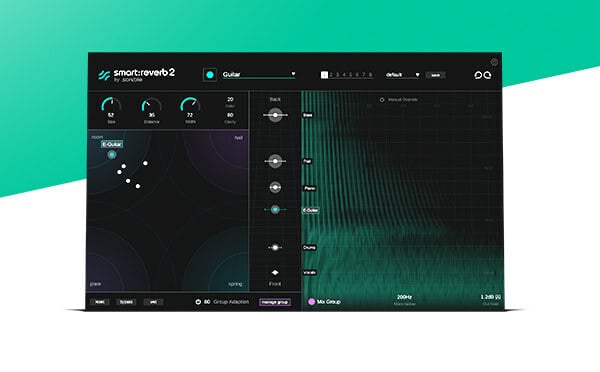Click the room corner label
The image size is (600, 372).
coord(97,137)
